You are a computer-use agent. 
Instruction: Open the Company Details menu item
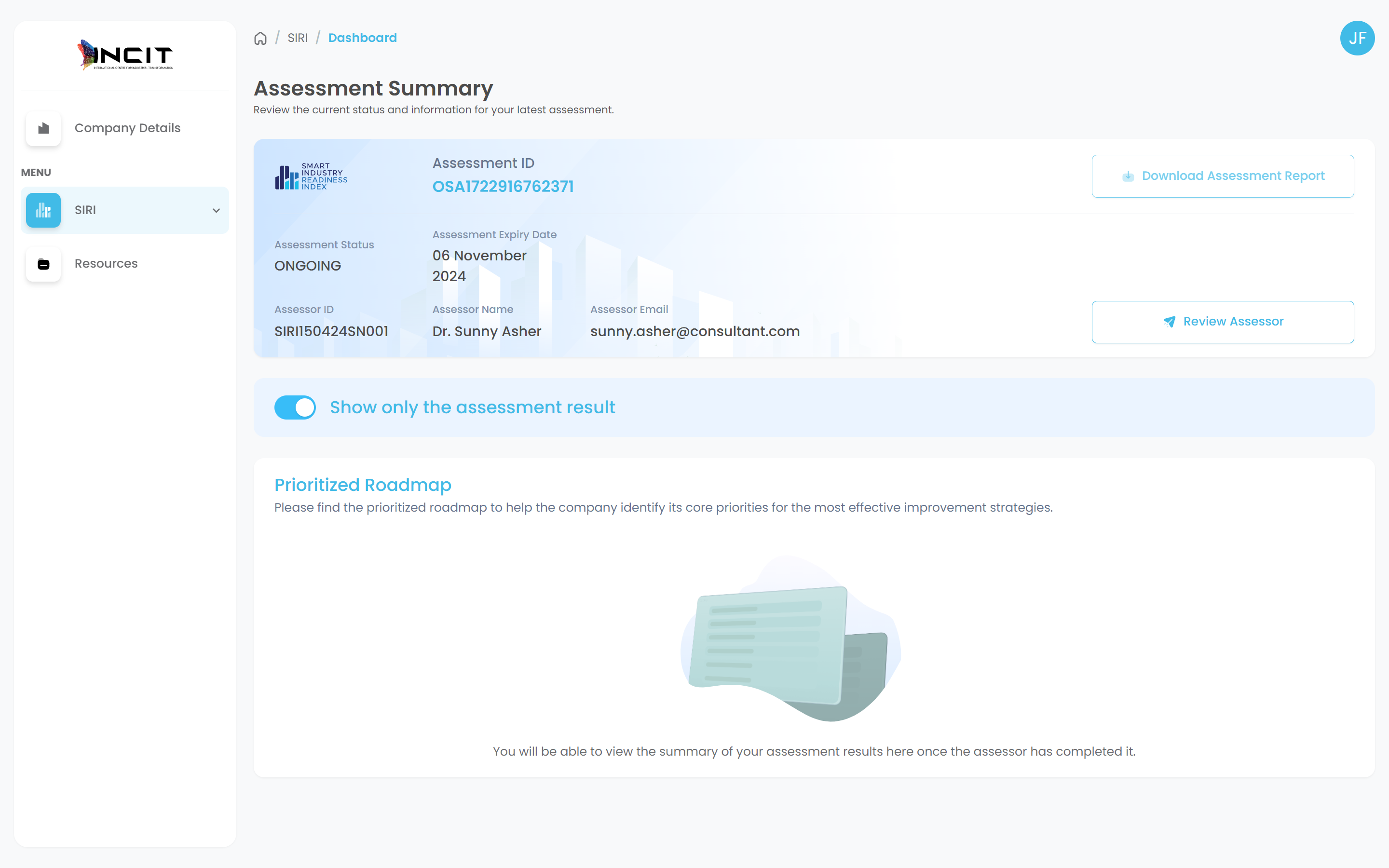[x=127, y=128]
